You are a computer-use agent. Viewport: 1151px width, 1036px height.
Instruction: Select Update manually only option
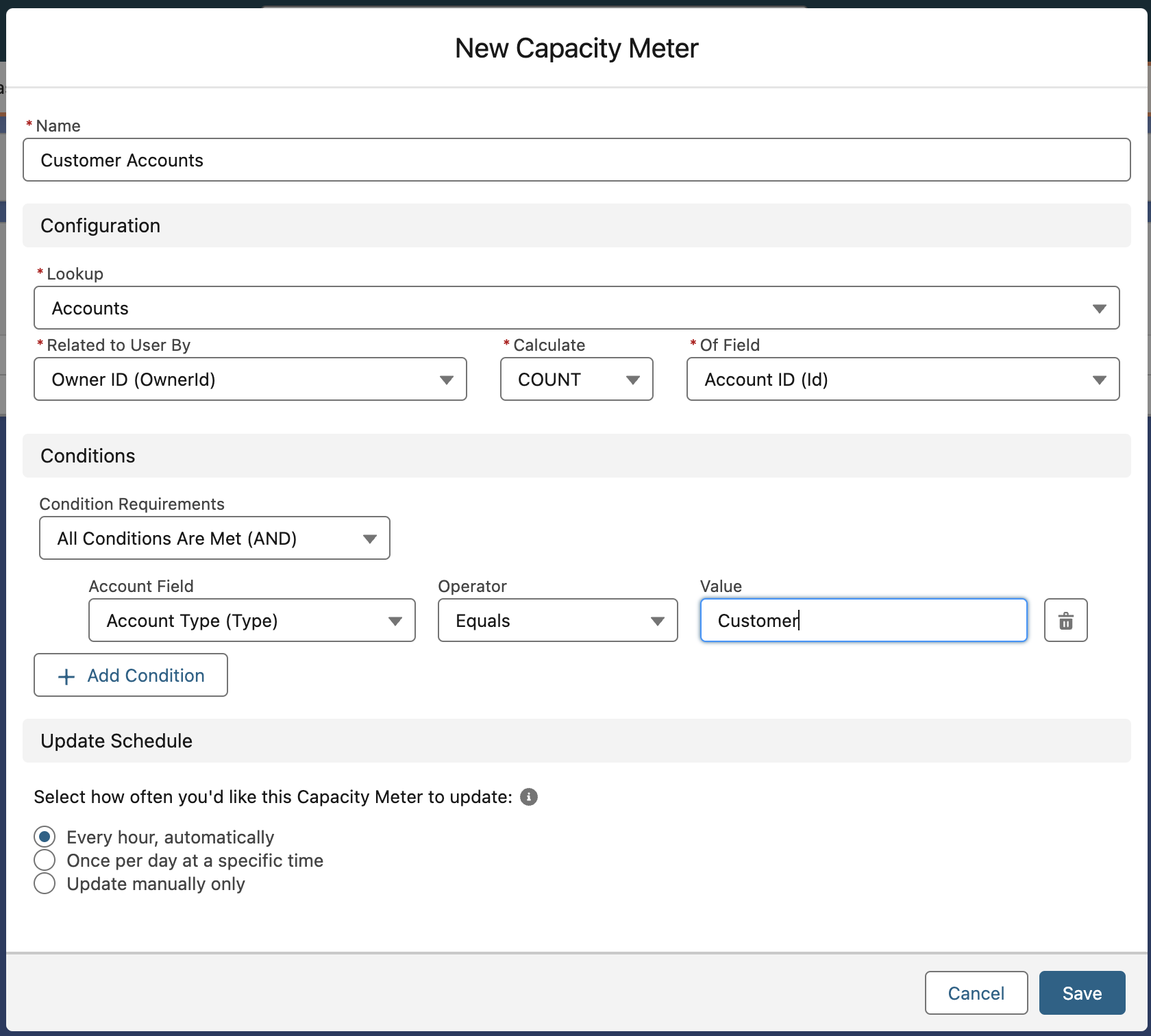click(45, 883)
